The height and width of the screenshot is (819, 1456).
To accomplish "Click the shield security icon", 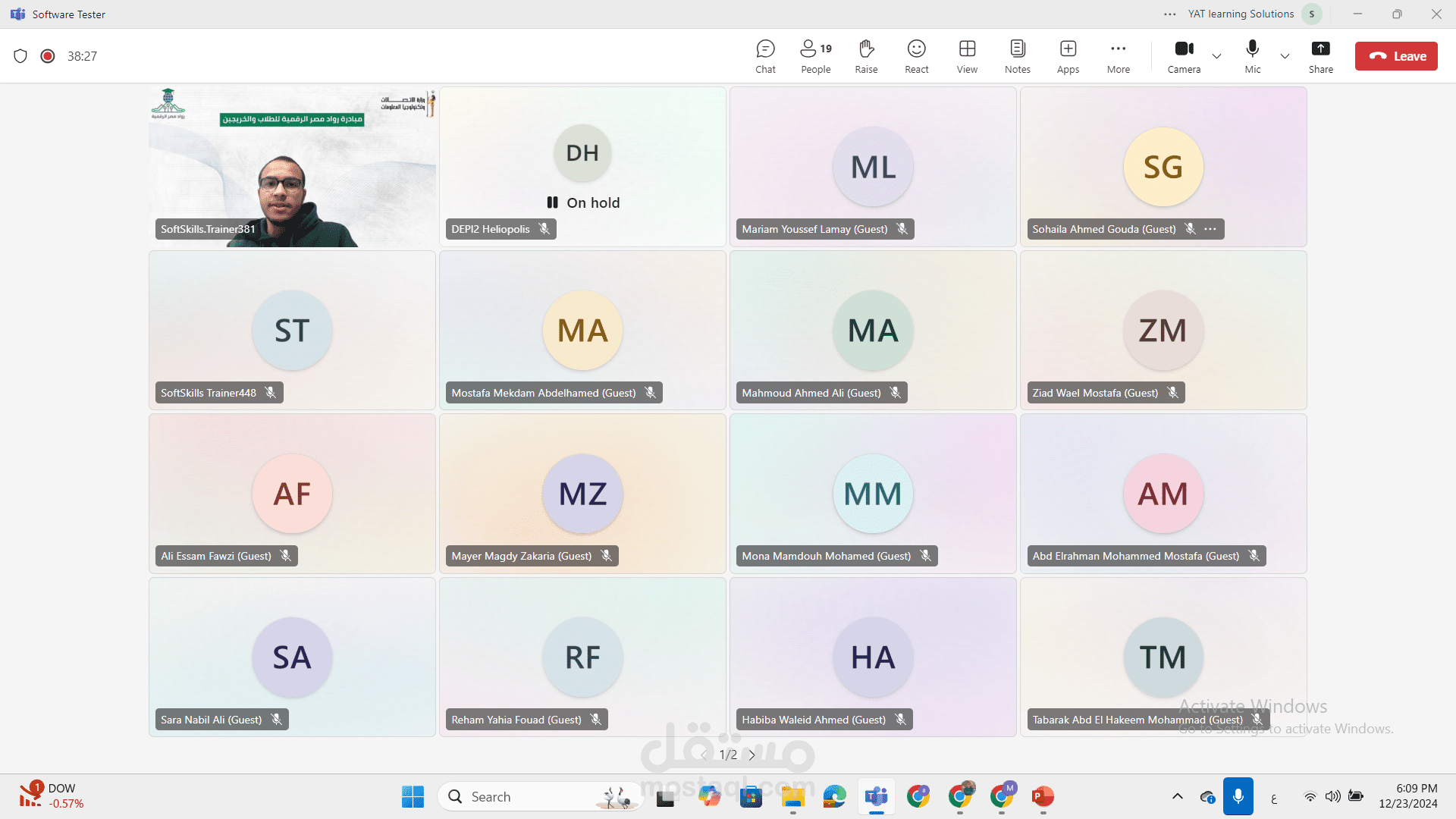I will coord(20,56).
